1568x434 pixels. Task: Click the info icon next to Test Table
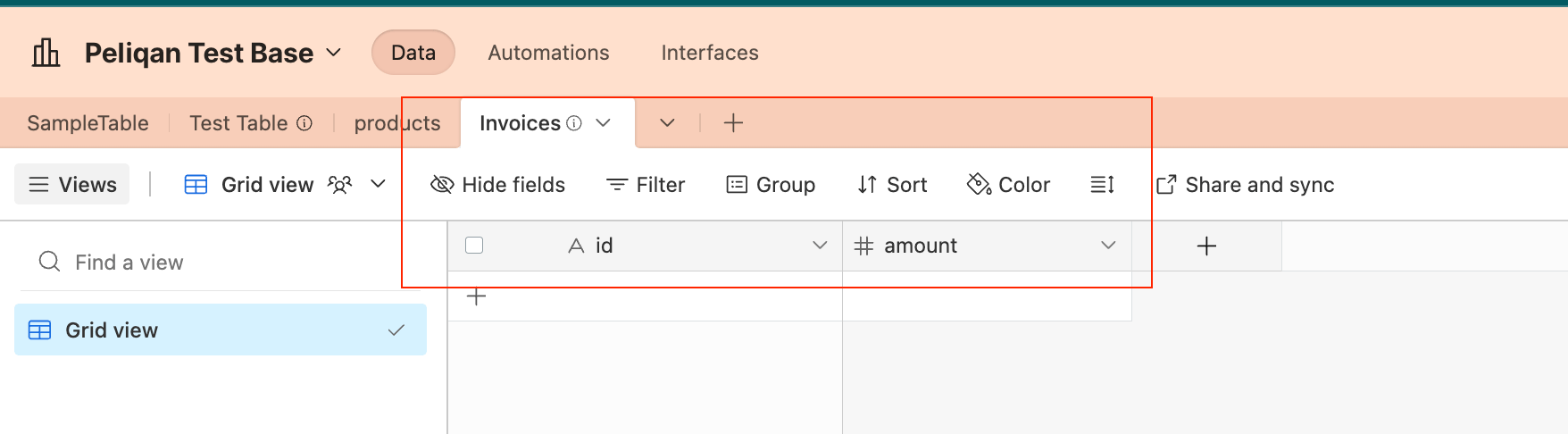[304, 123]
